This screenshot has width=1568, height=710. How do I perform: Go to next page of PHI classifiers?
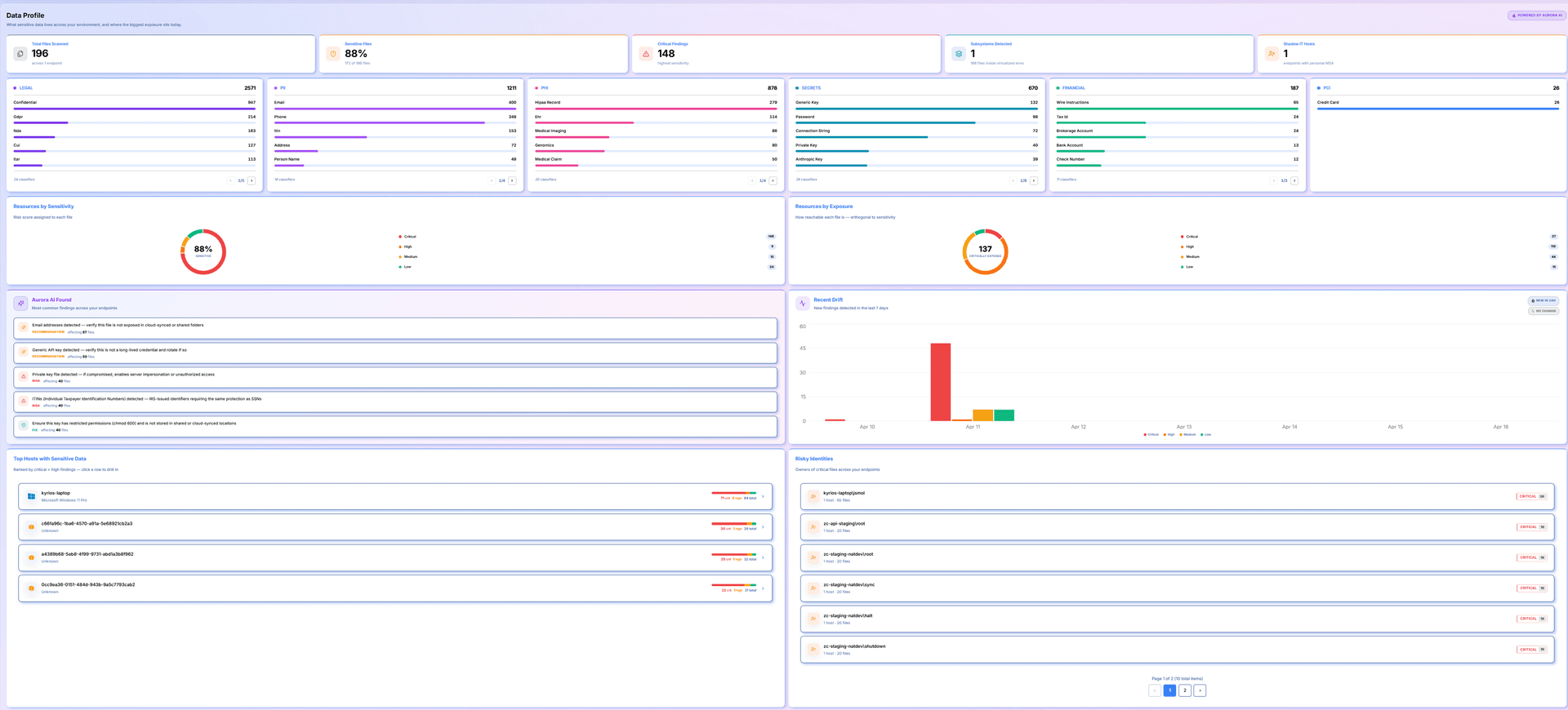tap(773, 180)
